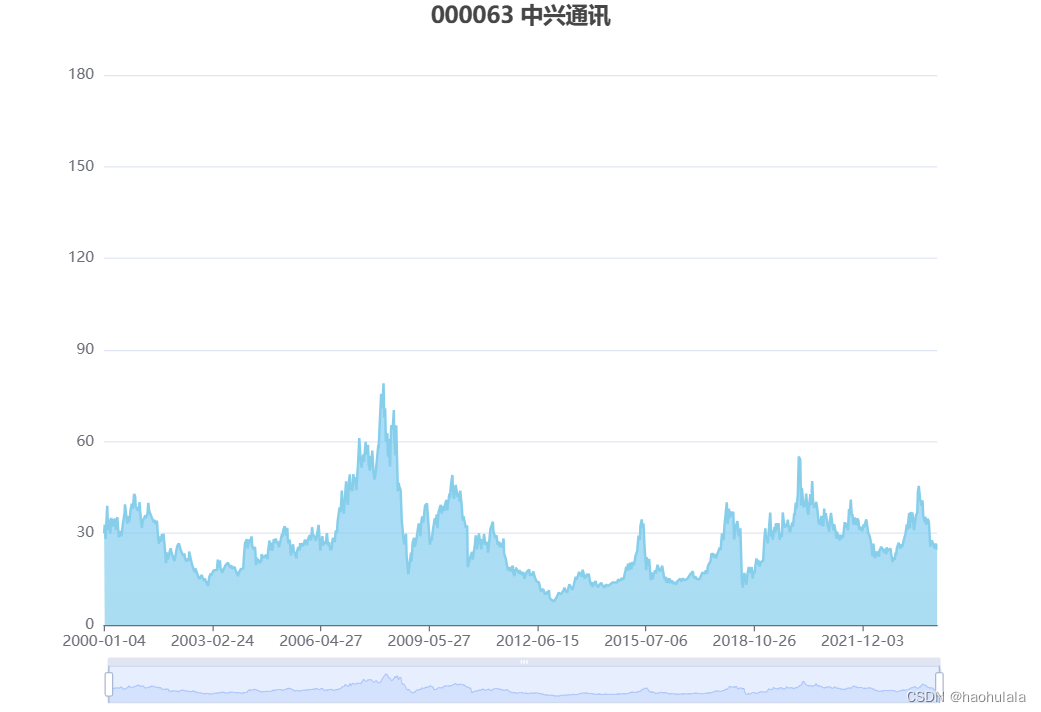Click the right handle of the zoom slider
This screenshot has width=1041, height=712.
click(x=939, y=684)
